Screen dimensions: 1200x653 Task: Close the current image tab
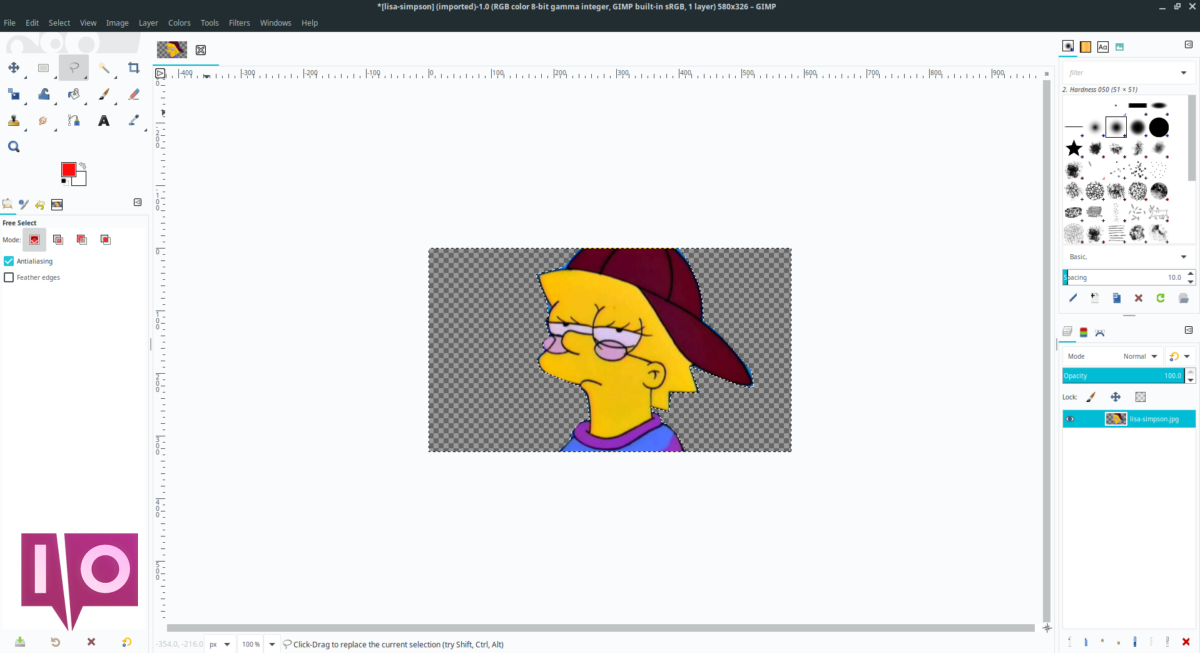pyautogui.click(x=200, y=50)
